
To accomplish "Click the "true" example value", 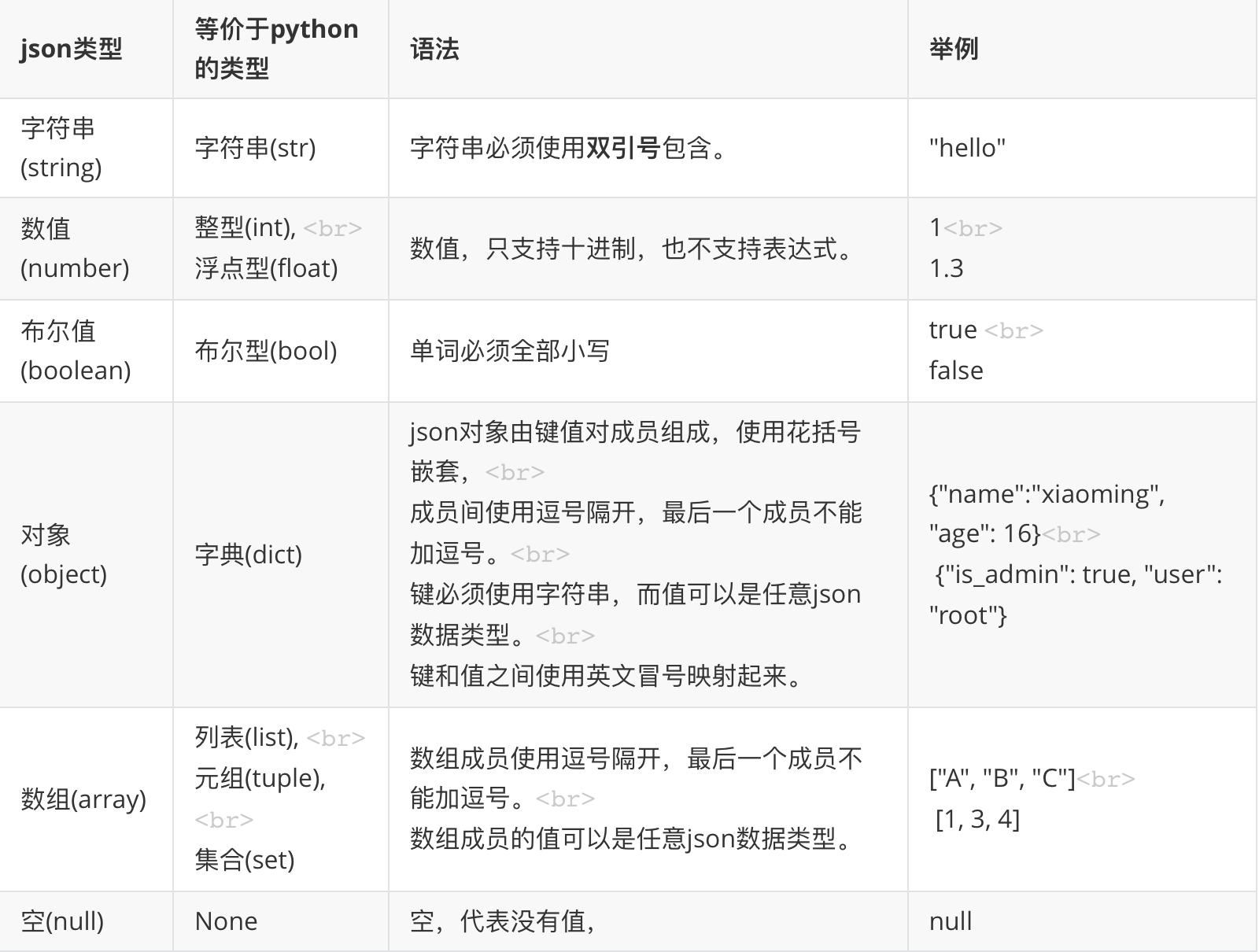I will (953, 330).
